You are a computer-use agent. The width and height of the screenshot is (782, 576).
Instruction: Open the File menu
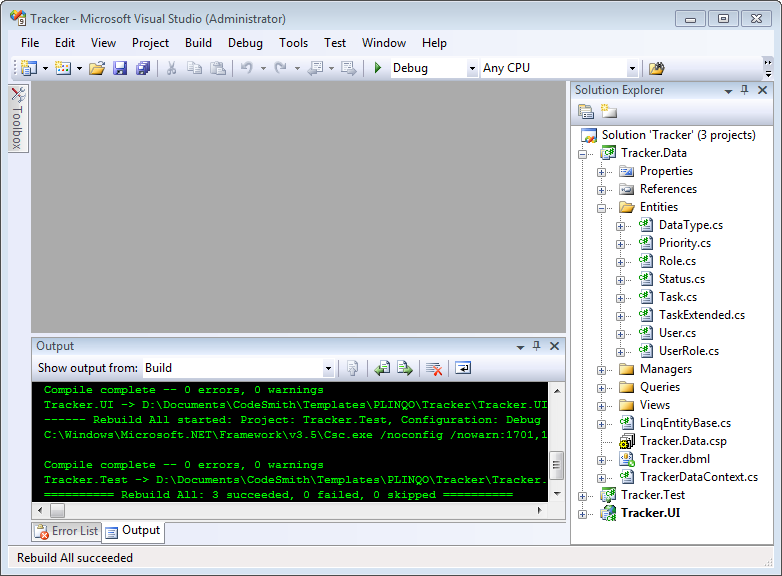(30, 43)
